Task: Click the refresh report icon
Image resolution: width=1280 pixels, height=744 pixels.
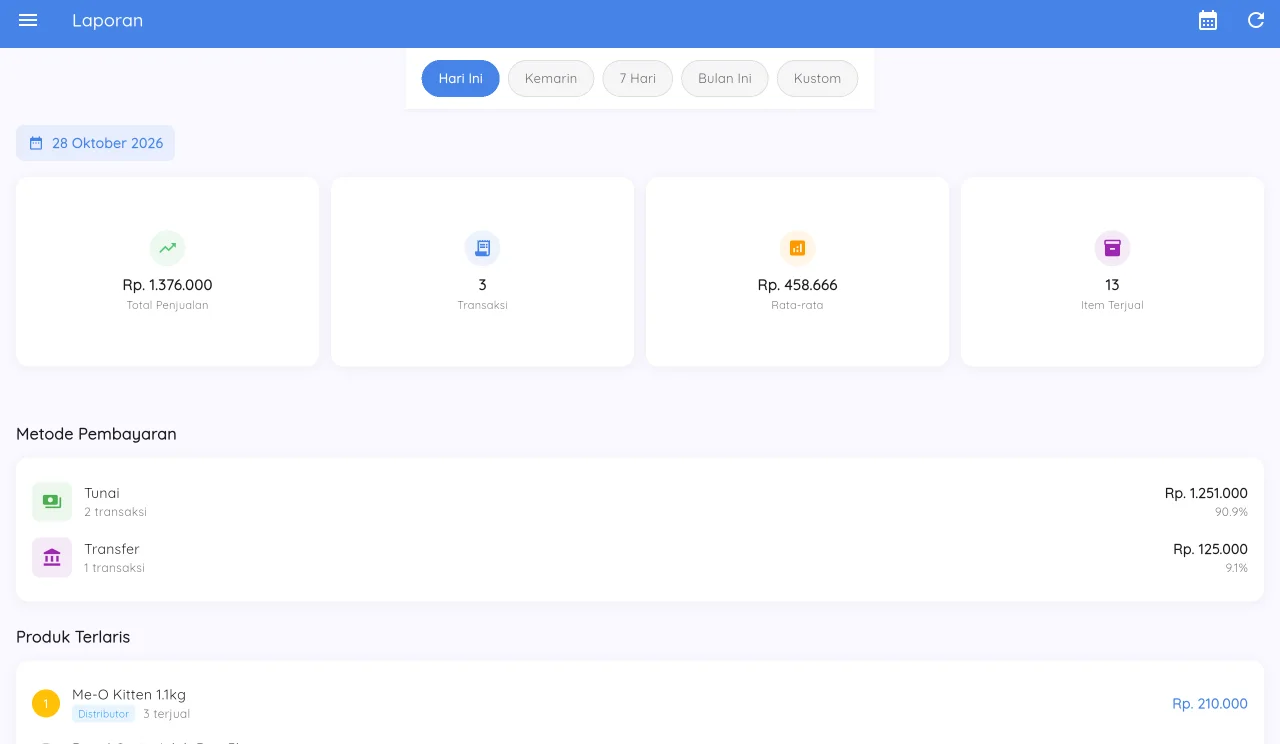Action: click(x=1256, y=20)
